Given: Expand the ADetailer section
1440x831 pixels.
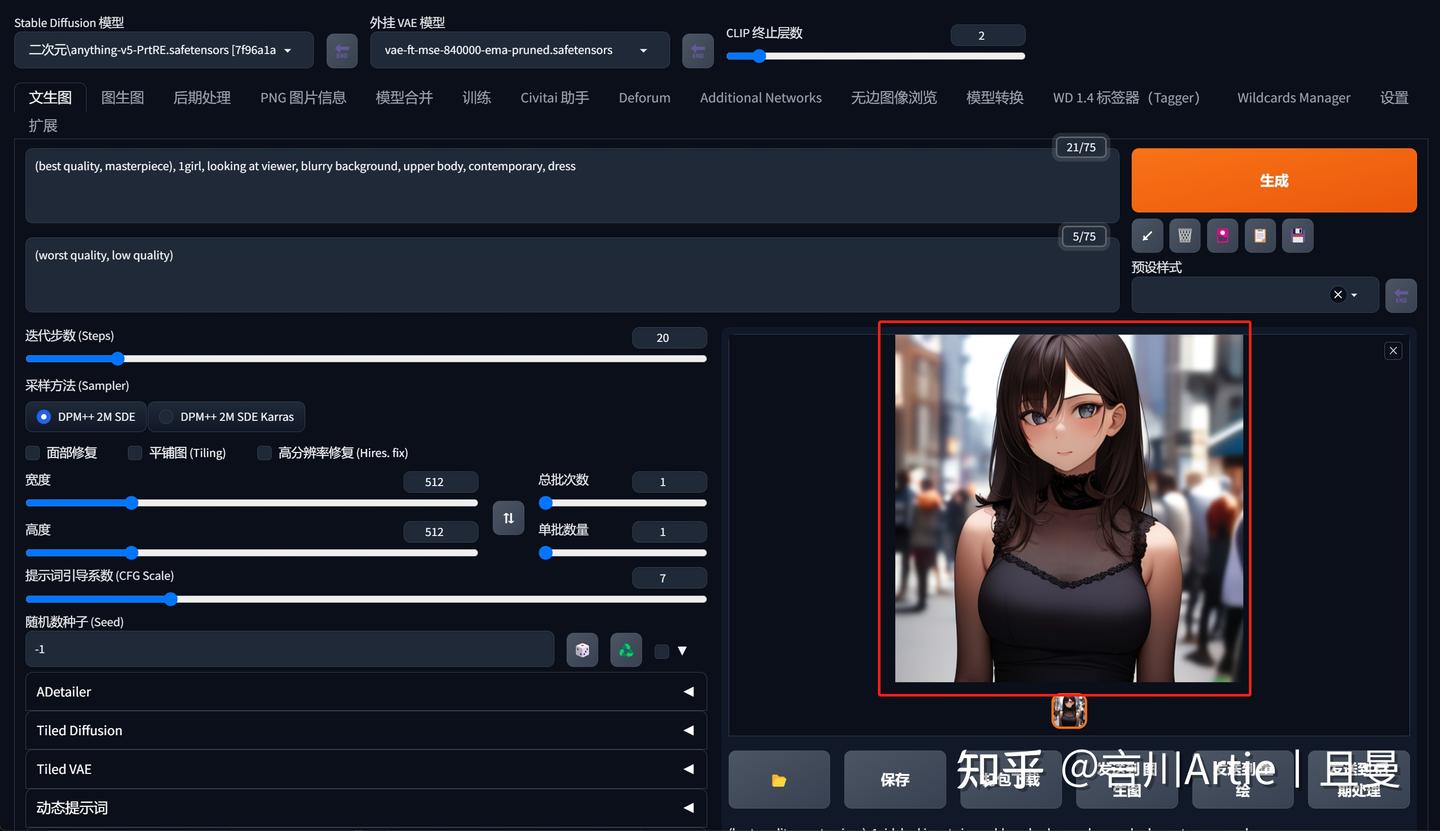Looking at the screenshot, I should [x=366, y=692].
